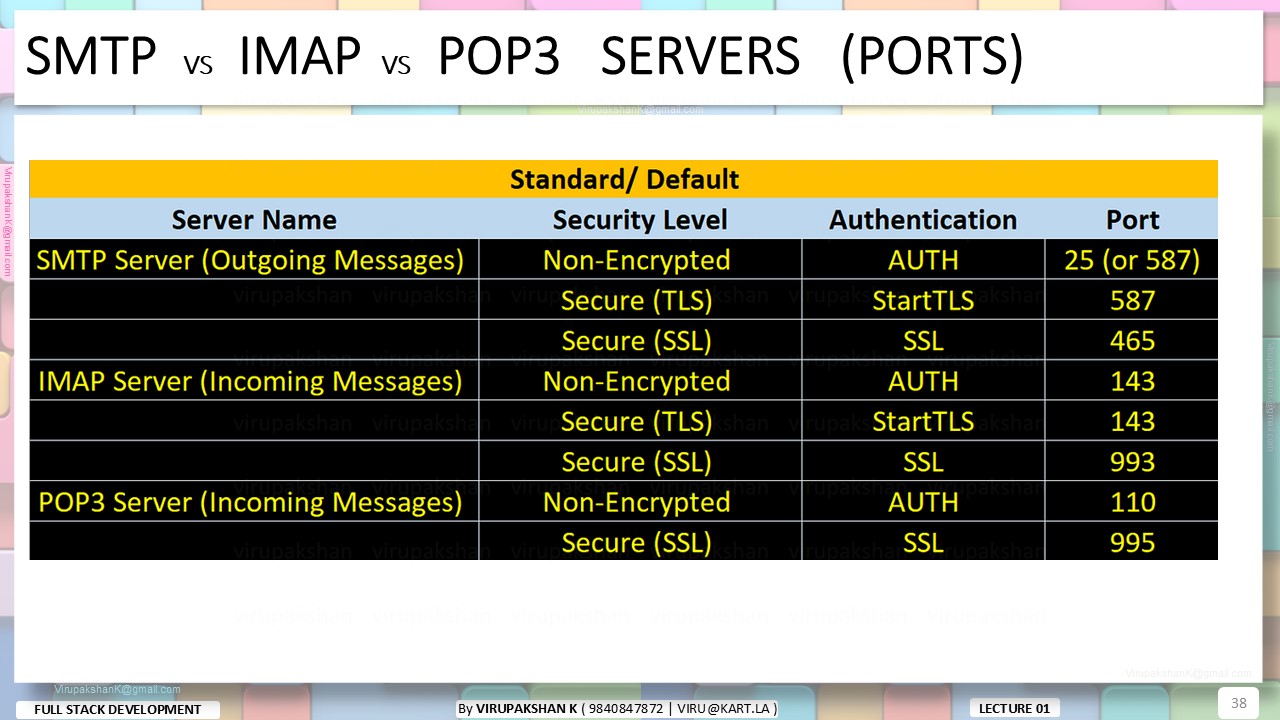Select the port cell reading only "587"
The width and height of the screenshot is (1280, 720).
point(1132,300)
